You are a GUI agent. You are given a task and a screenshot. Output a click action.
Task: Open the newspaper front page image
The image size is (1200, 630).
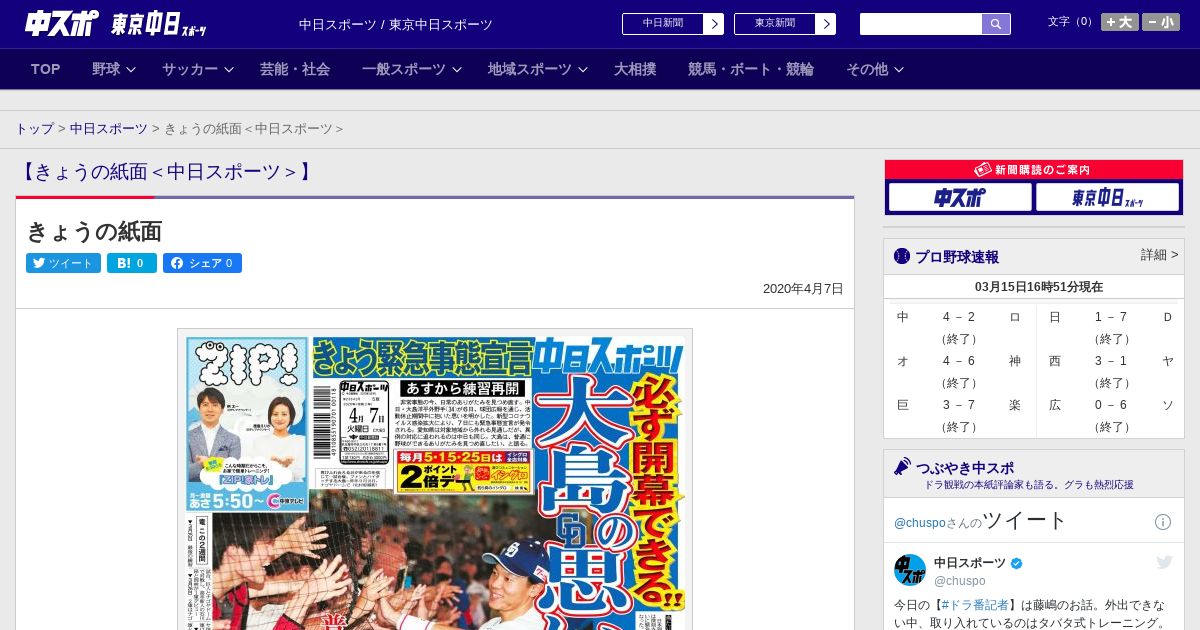435,479
